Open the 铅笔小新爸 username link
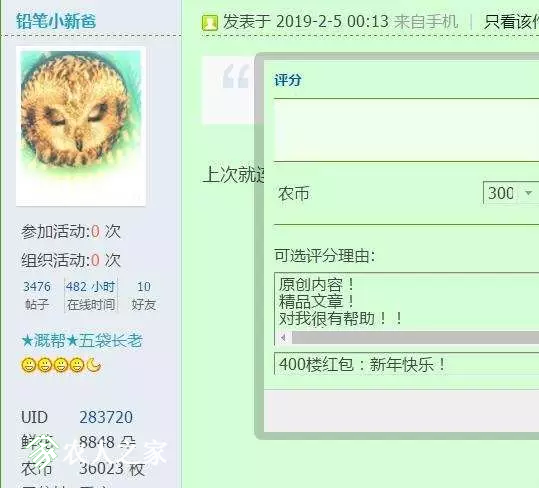The height and width of the screenshot is (488, 539). point(56,21)
